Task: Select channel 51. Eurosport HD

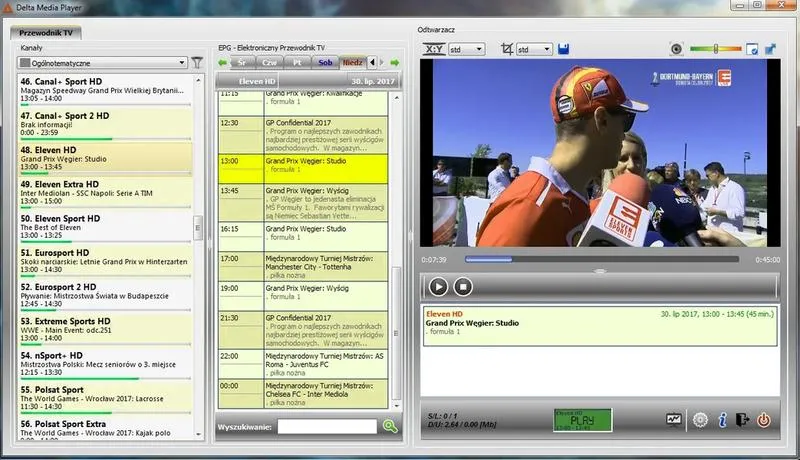Action: point(105,261)
